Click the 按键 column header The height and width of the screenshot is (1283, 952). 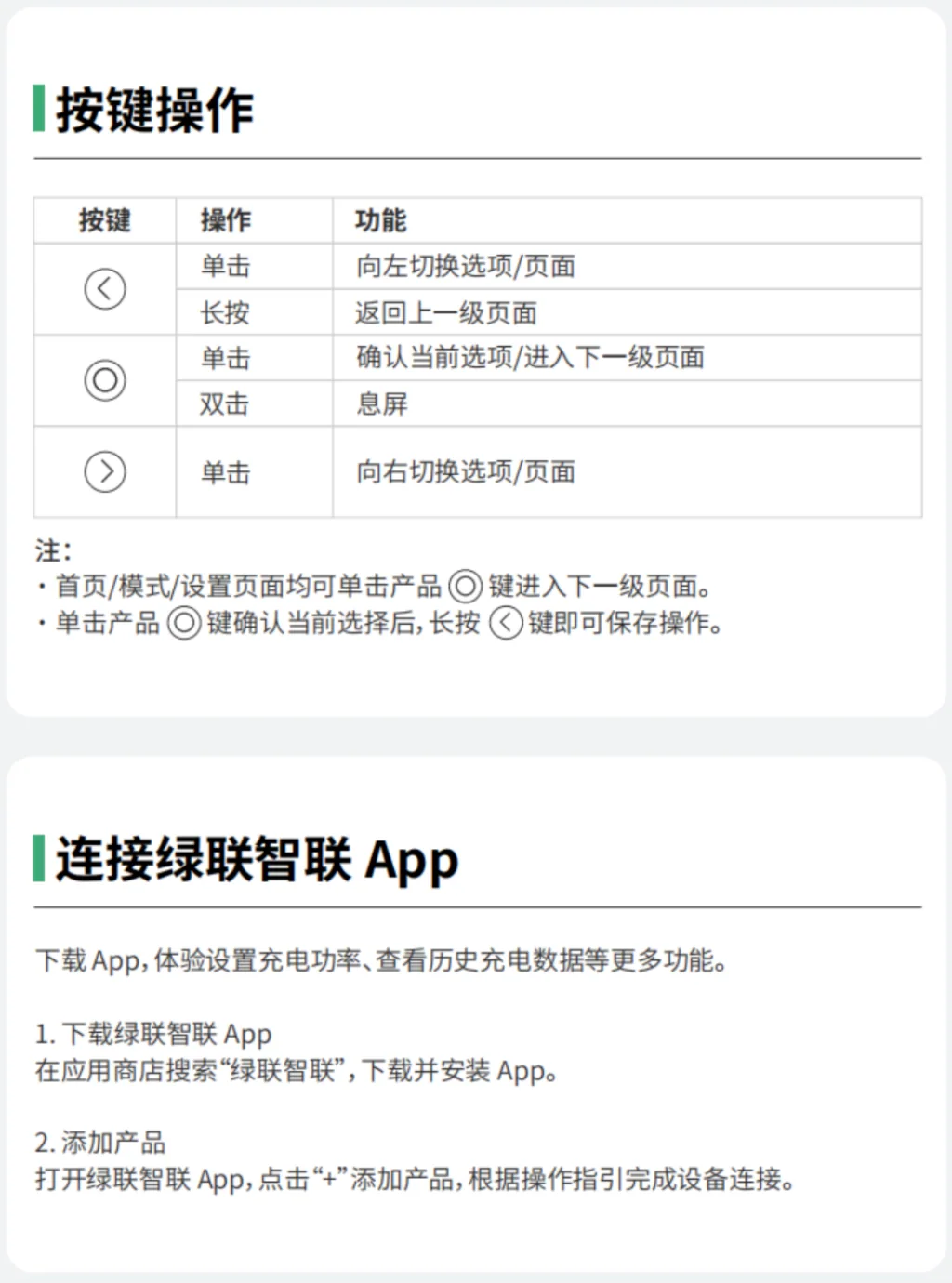(105, 220)
